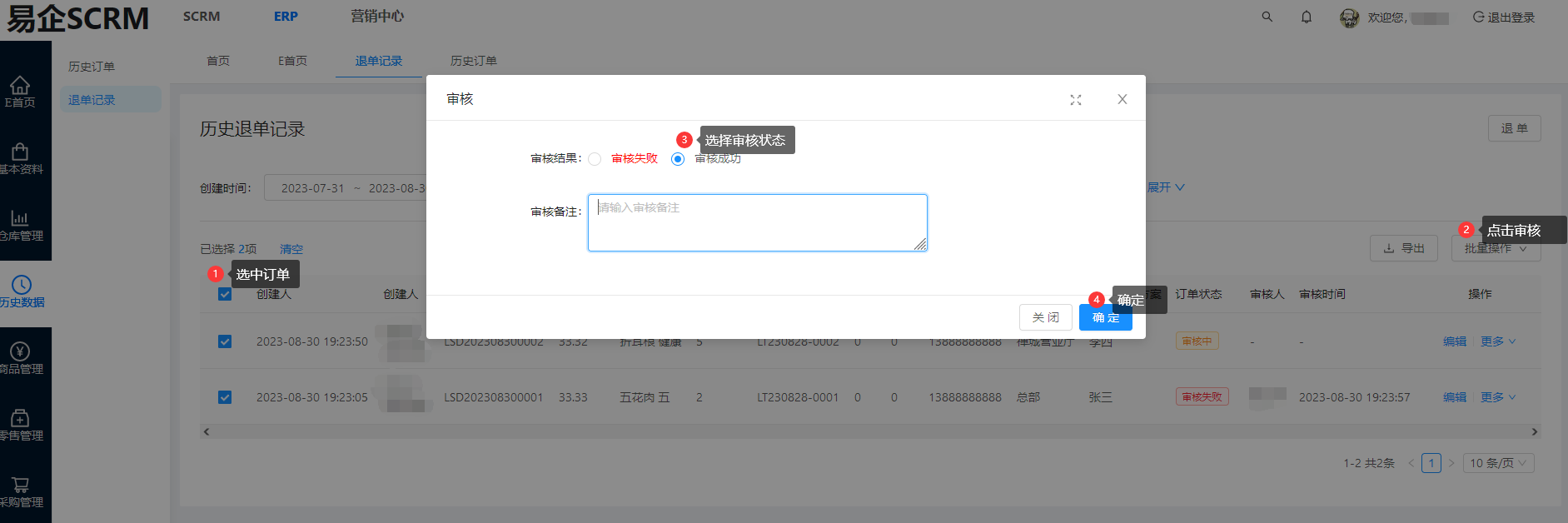The width and height of the screenshot is (1568, 523).
Task: Click 编辑 for the 19:23:05 row
Action: coord(1455,397)
